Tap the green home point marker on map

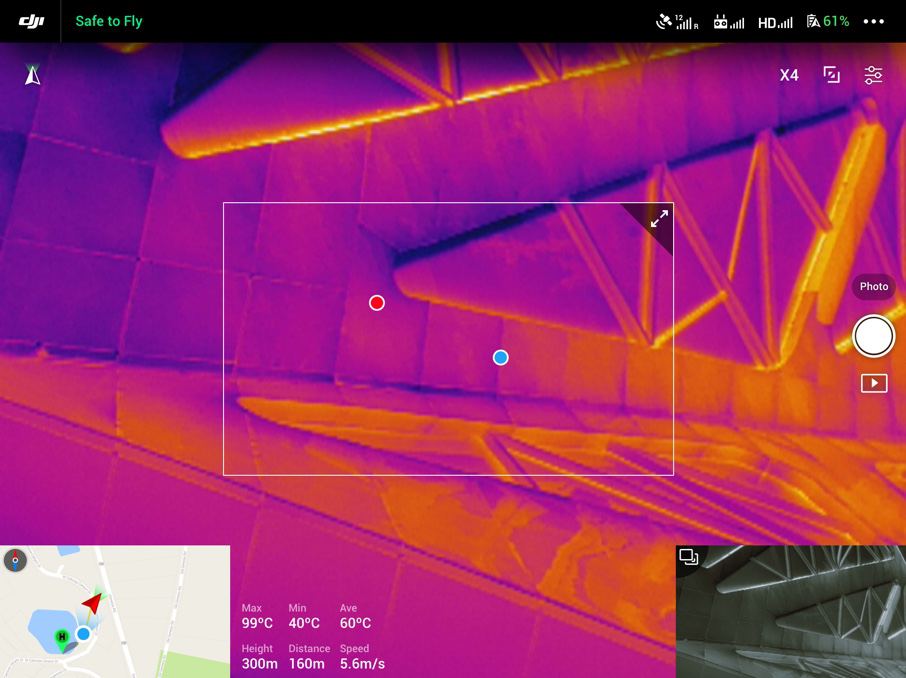(62, 637)
